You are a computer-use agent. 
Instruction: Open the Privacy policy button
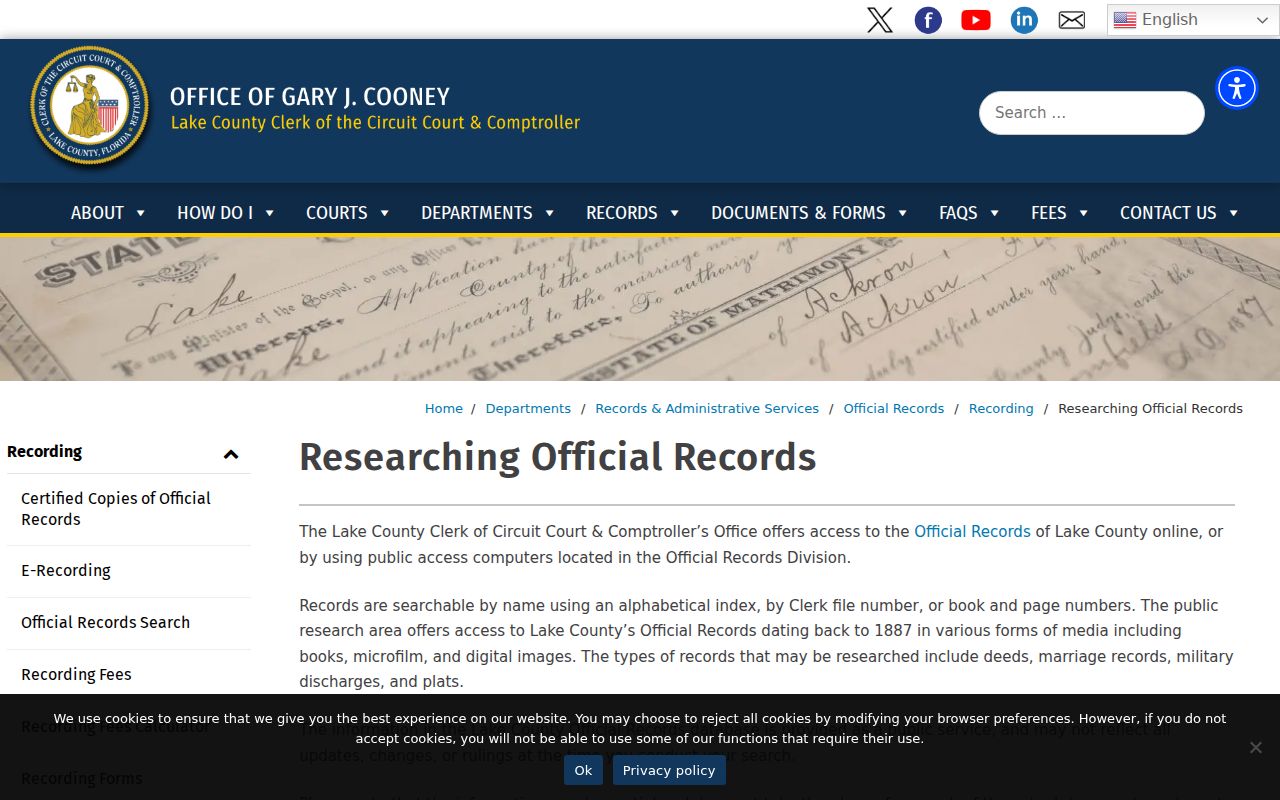pos(669,770)
